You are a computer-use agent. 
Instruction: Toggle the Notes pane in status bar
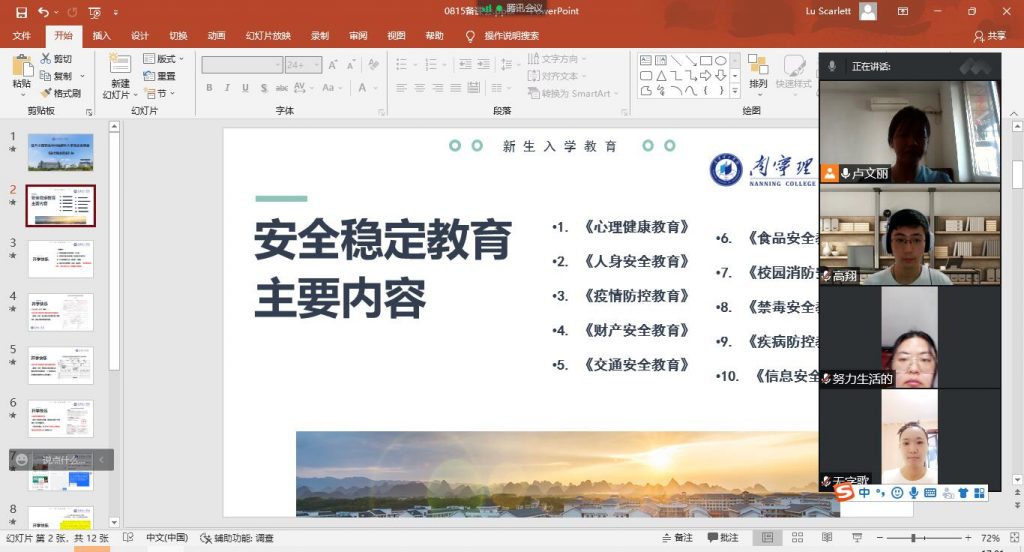point(675,538)
